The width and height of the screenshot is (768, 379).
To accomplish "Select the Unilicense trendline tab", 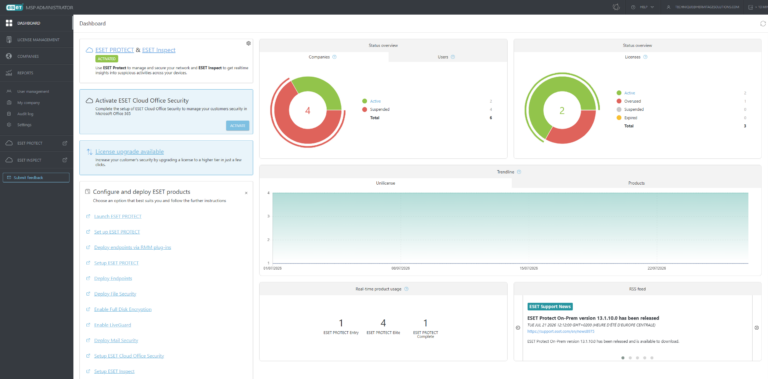I will (x=385, y=183).
